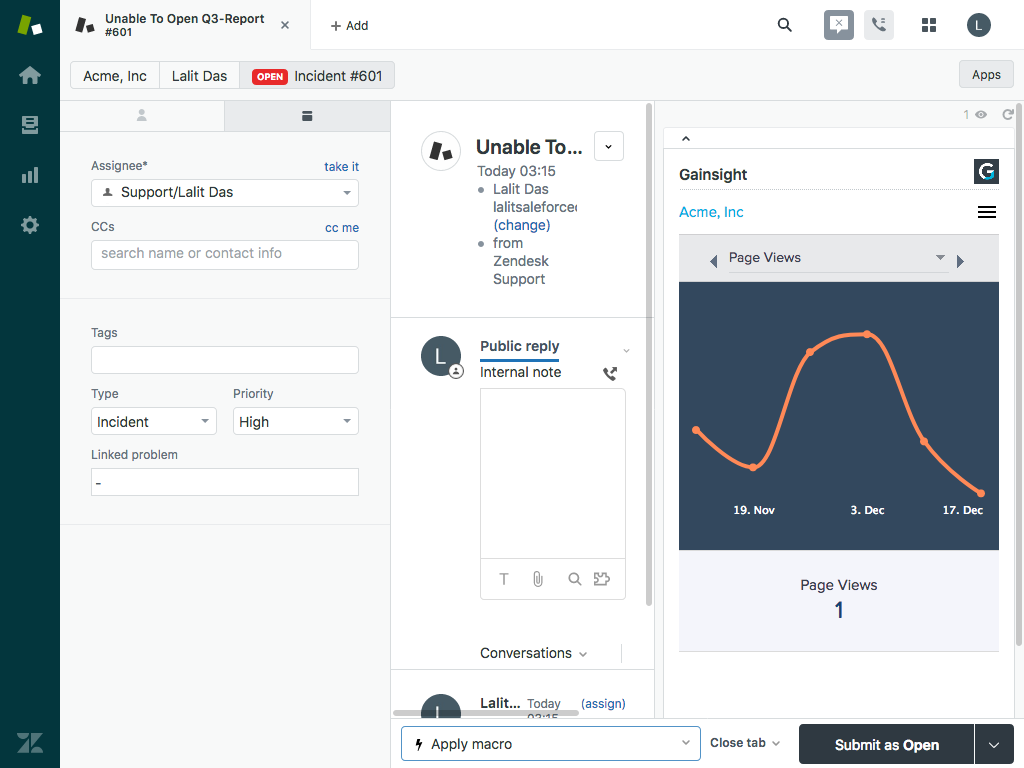Click the search magnifier in top bar
Screen dimensions: 1024x768
[785, 25]
